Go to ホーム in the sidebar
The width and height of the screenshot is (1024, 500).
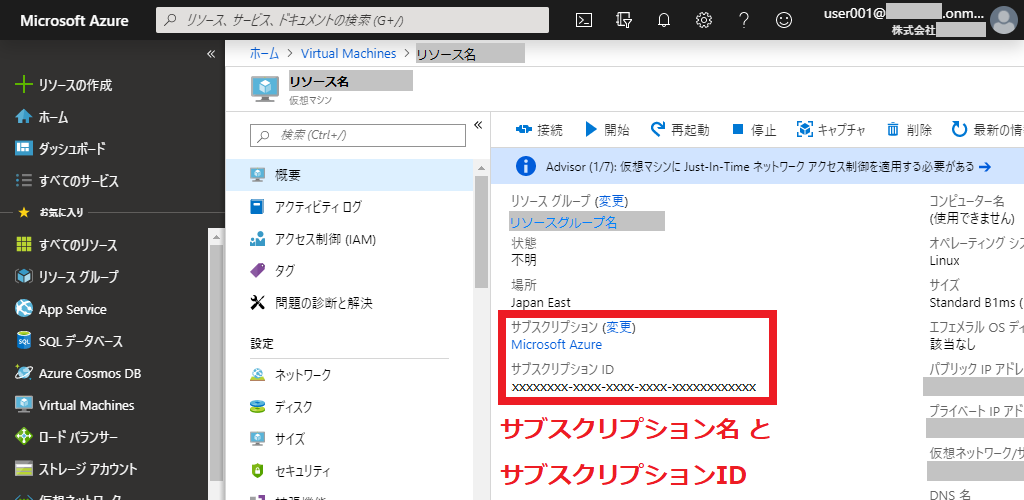click(42, 117)
